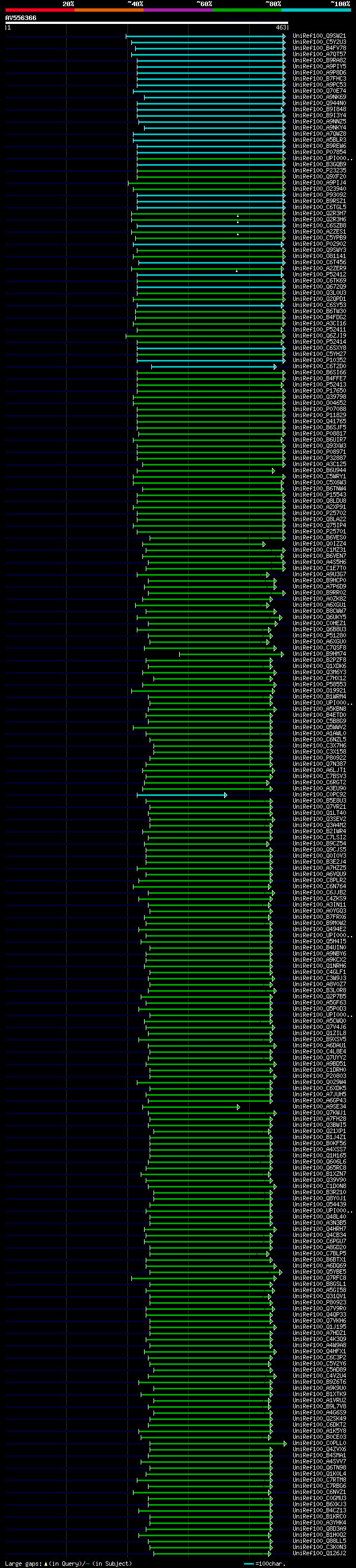Click the cyan =100char. scale bar
The width and height of the screenshot is (356, 1568).
(x=248, y=1564)
